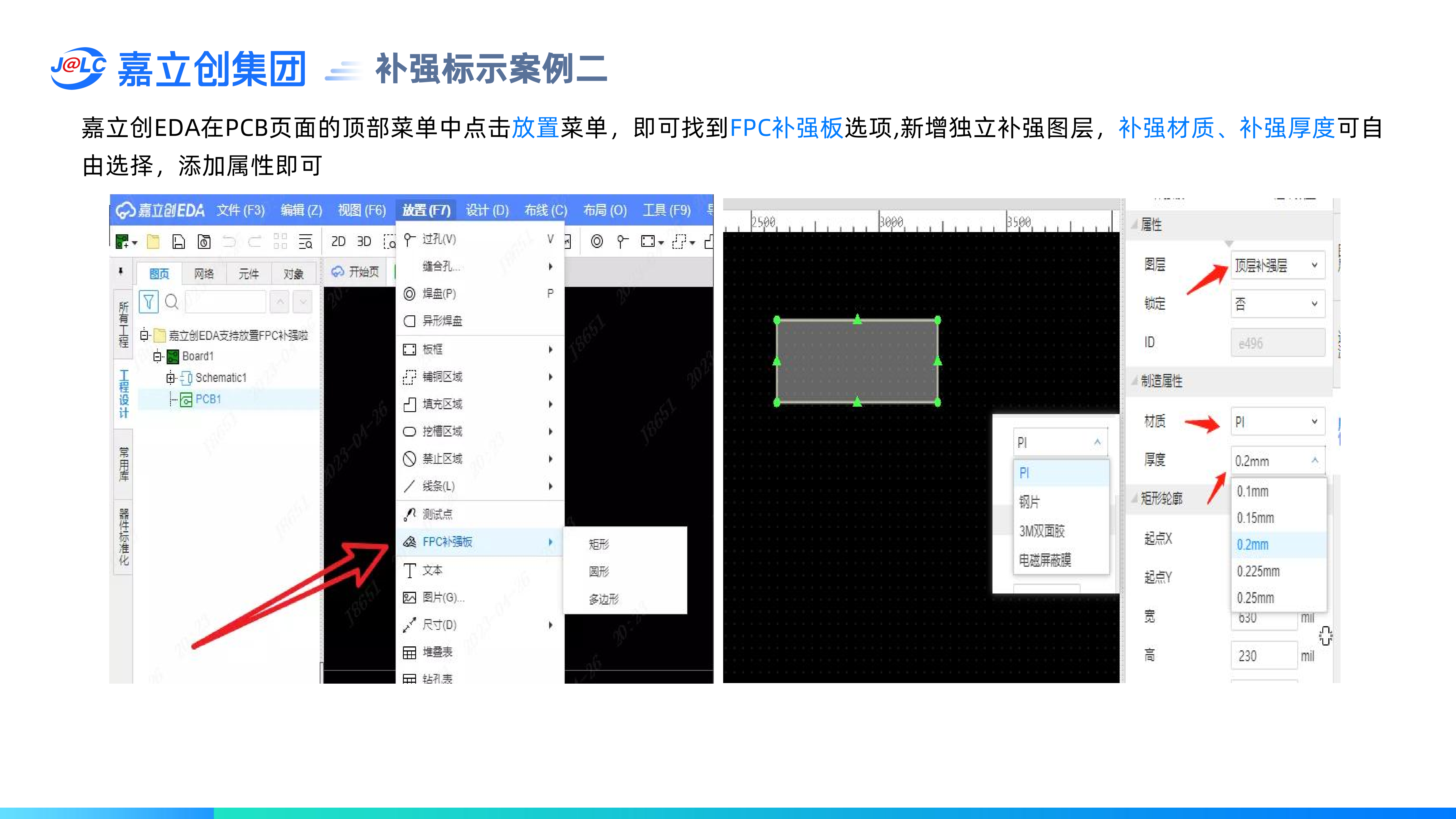This screenshot has height=819, width=1456.
Task: Click the search magnifier icon in project panel
Action: coord(172,302)
